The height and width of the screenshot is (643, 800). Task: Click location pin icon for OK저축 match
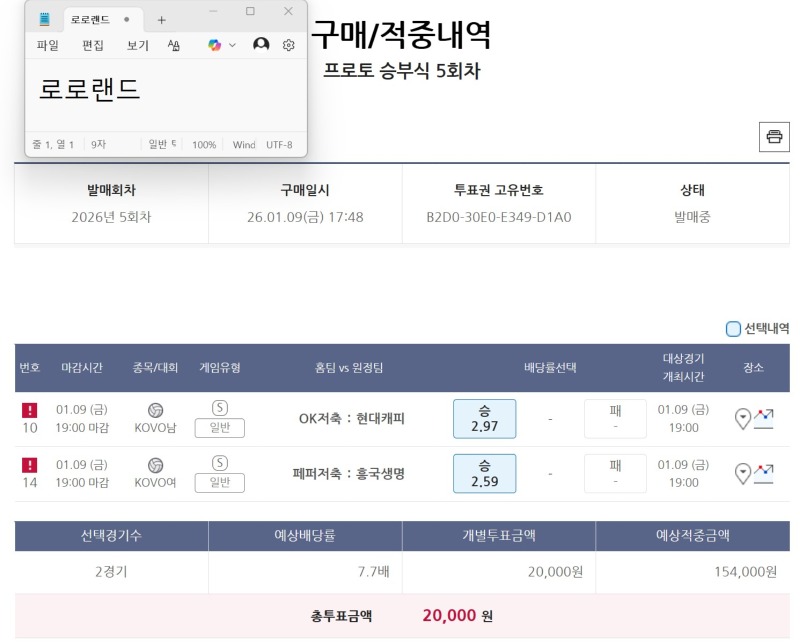(742, 419)
